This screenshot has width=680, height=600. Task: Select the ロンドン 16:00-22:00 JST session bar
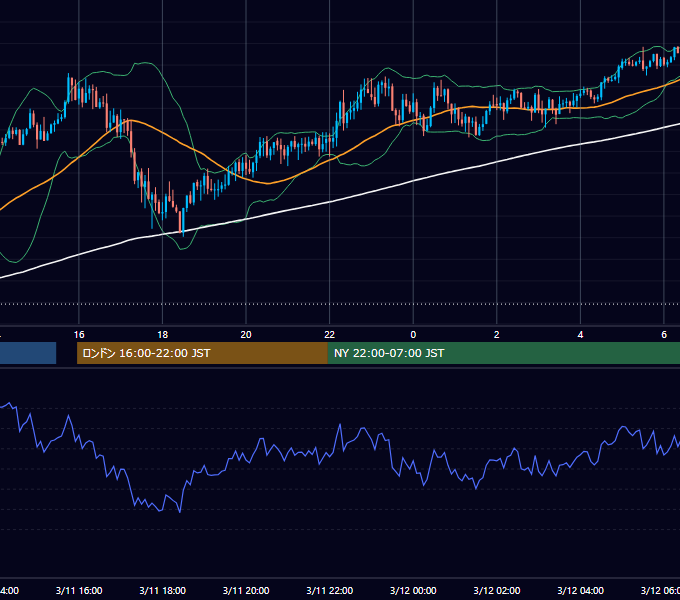pyautogui.click(x=202, y=353)
